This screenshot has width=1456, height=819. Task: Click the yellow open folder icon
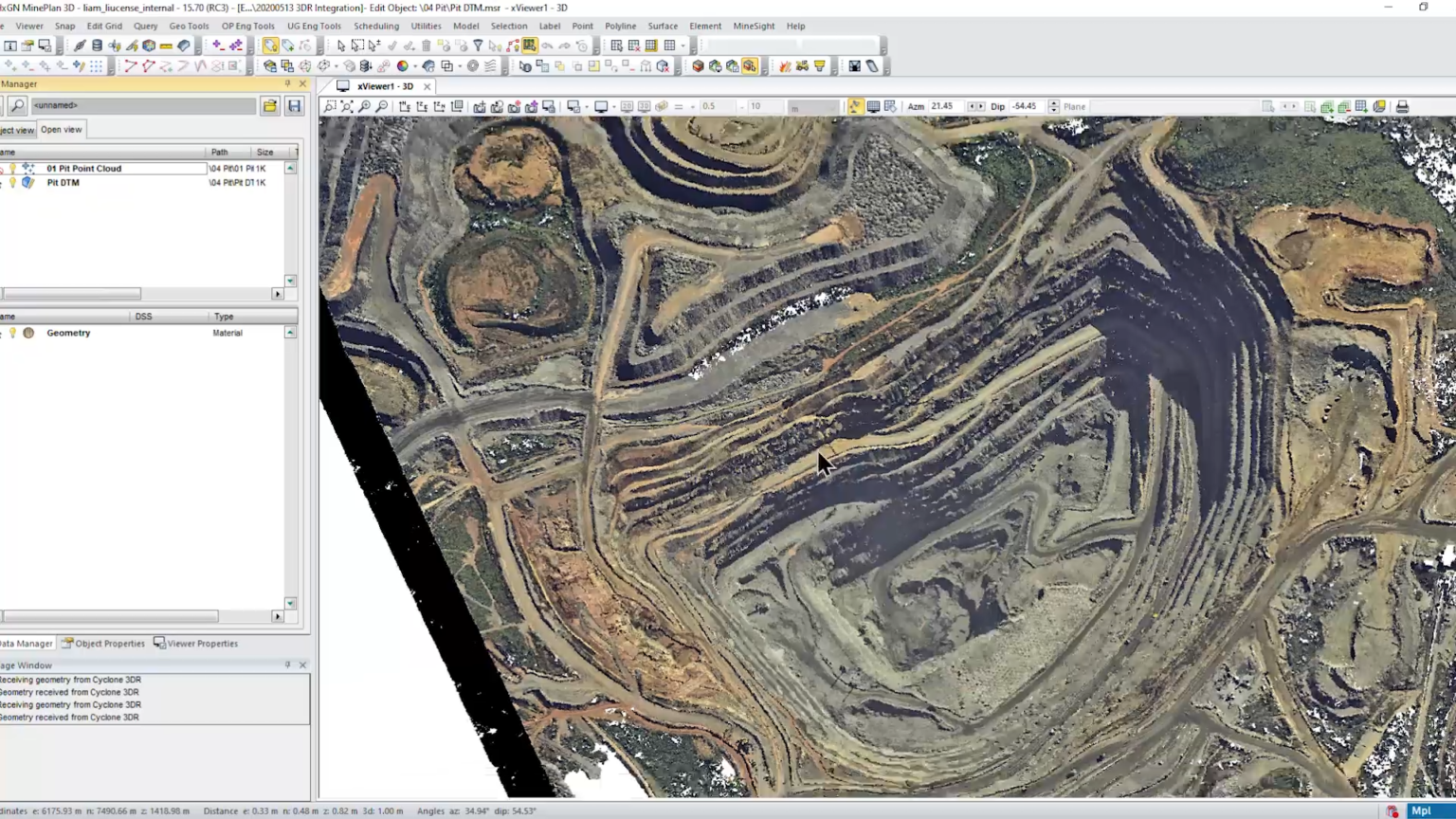coord(270,106)
